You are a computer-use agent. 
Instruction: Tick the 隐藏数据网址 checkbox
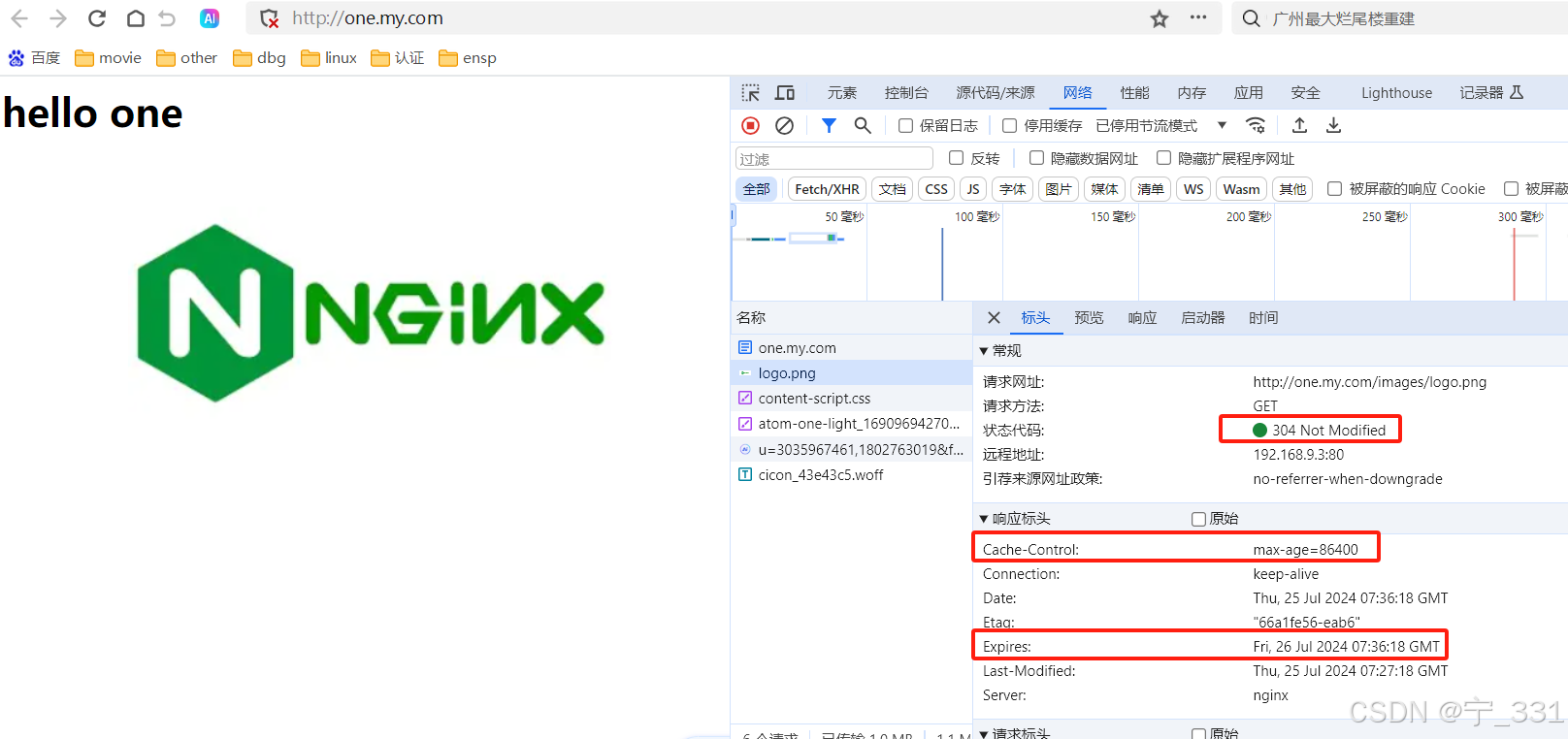coord(1036,158)
